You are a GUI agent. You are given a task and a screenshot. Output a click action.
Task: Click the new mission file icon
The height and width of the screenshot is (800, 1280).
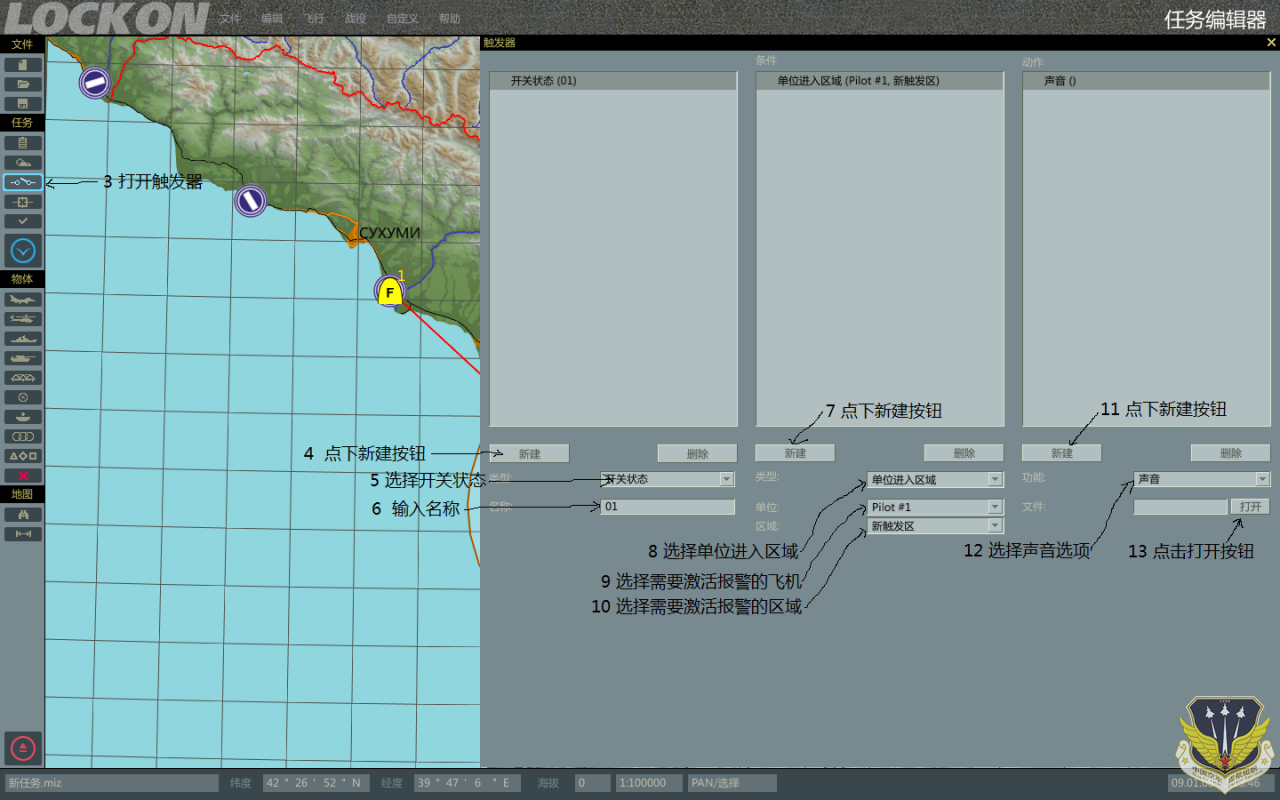click(22, 65)
